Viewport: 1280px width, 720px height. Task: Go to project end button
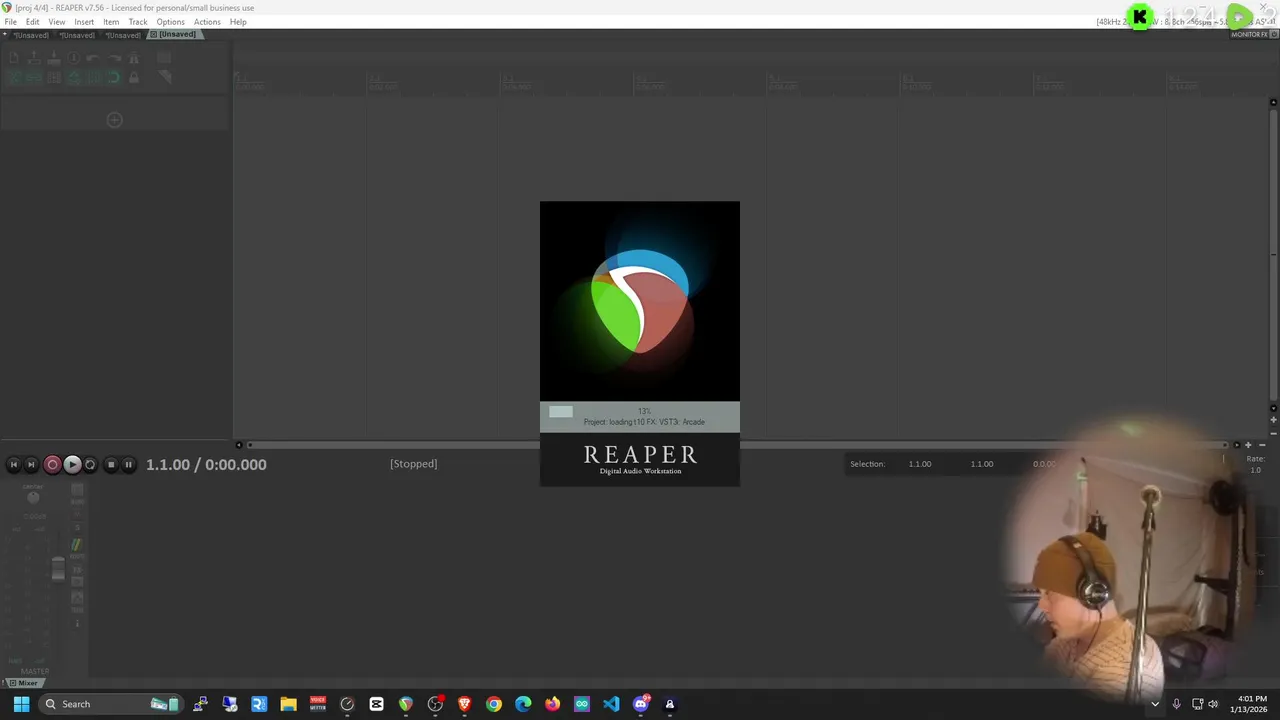click(31, 464)
